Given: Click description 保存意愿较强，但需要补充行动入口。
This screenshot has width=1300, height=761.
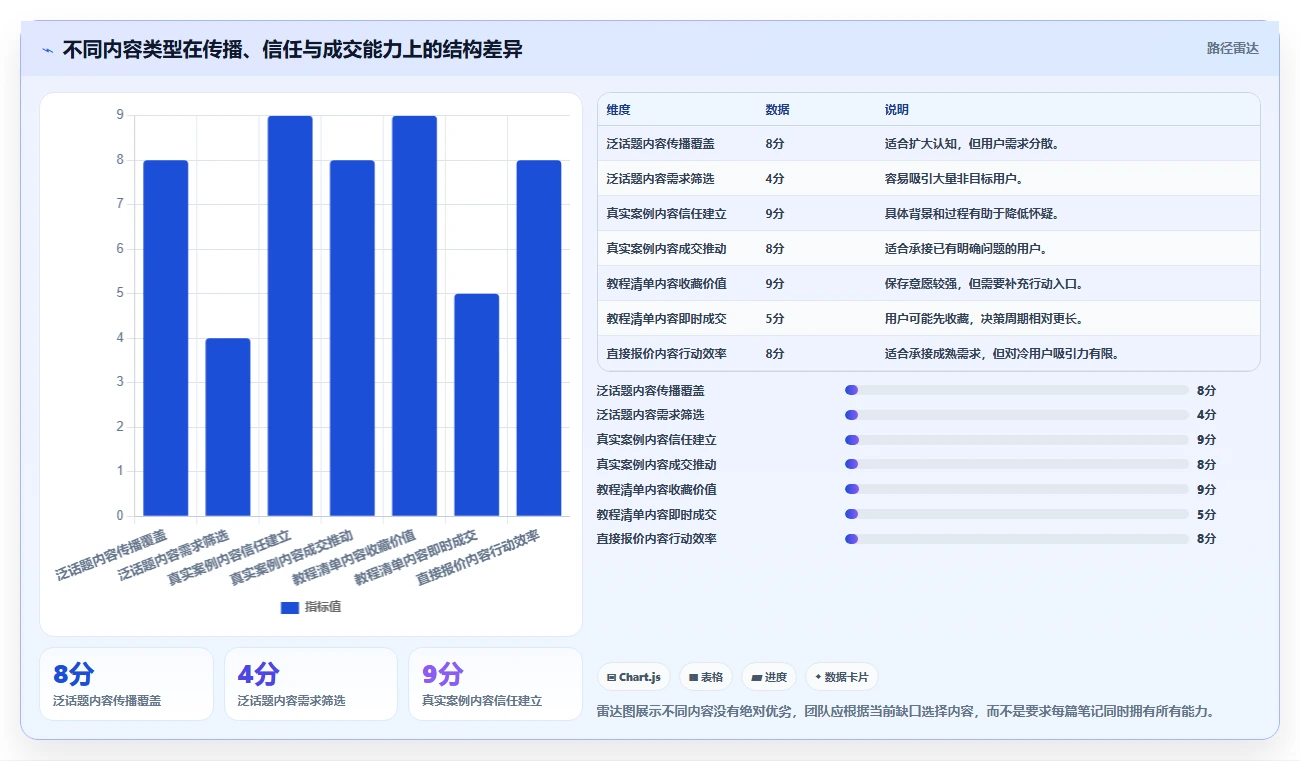Looking at the screenshot, I should pyautogui.click(x=985, y=284).
